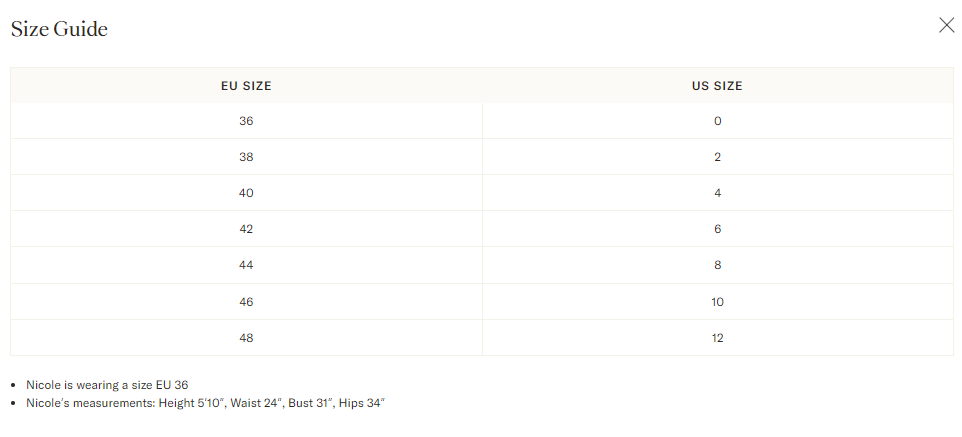Select EU size 36 cell
Screen dimensions: 962x437
pyautogui.click(x=246, y=121)
